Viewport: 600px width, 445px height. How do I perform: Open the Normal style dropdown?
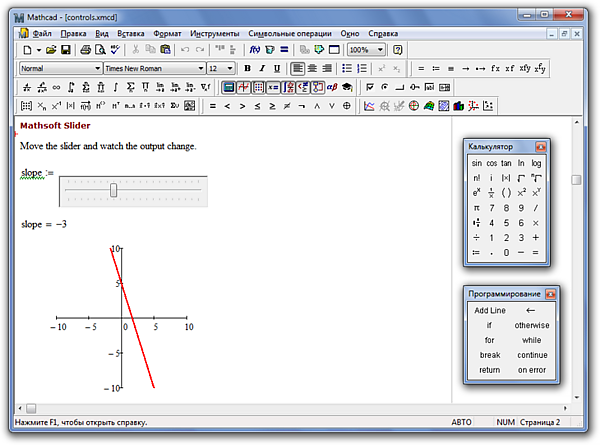tap(97, 68)
